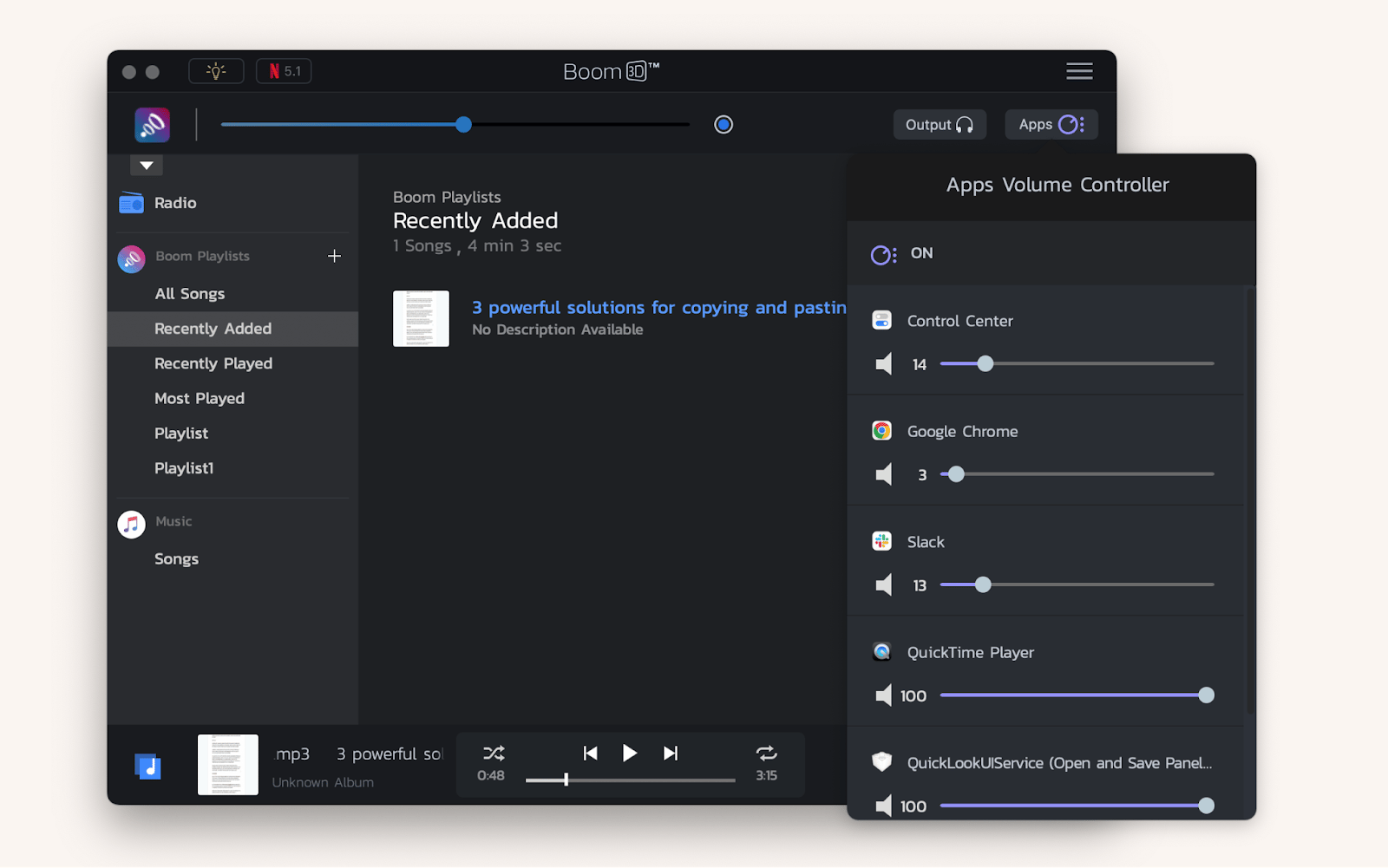Click the song thumbnail in Recently Added
Image resolution: width=1388 pixels, height=868 pixels.
point(421,318)
